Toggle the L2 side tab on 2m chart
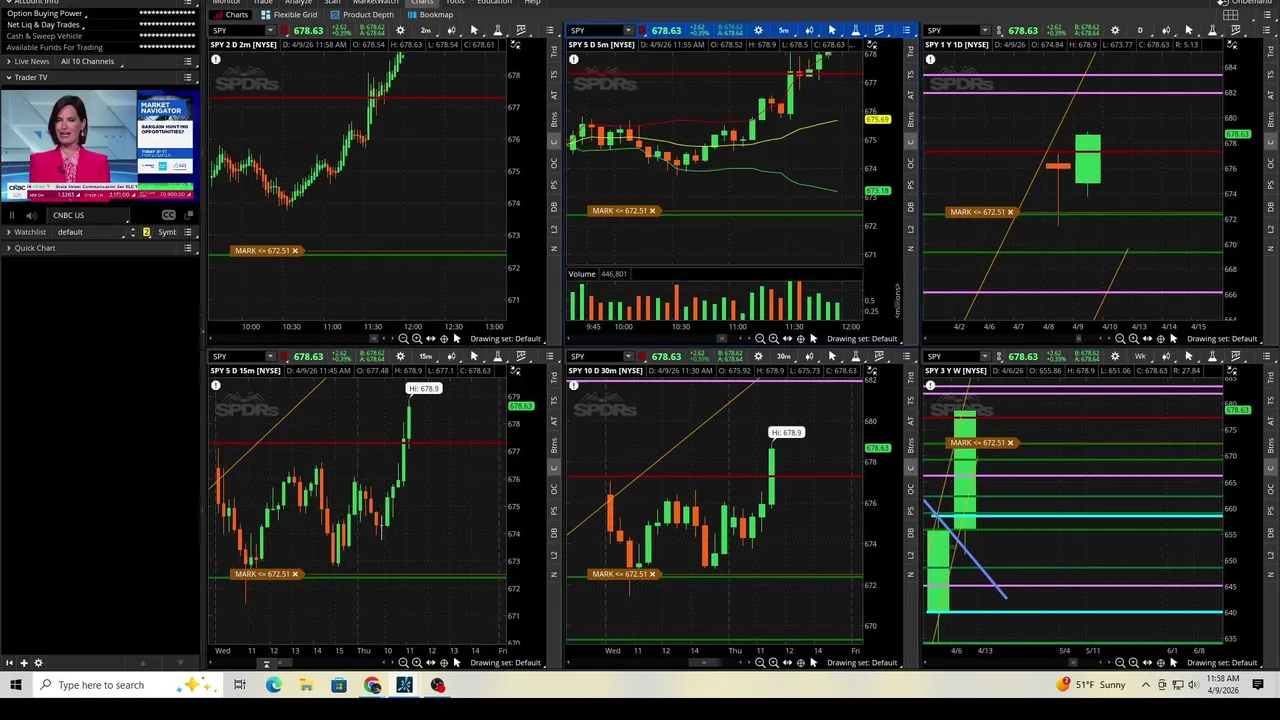 click(554, 229)
